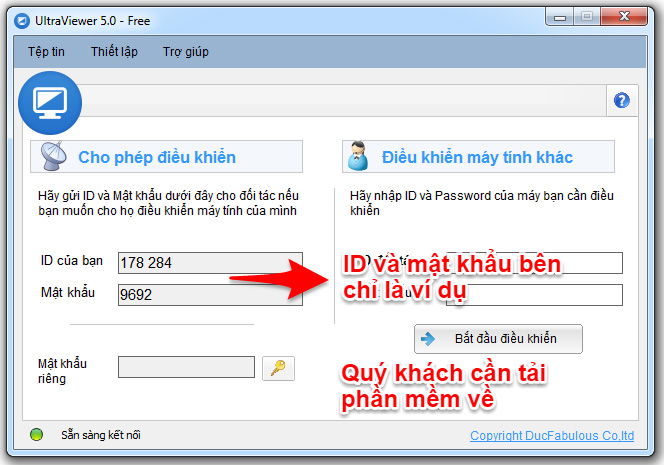Open the Tệp tin menu

pyautogui.click(x=46, y=52)
